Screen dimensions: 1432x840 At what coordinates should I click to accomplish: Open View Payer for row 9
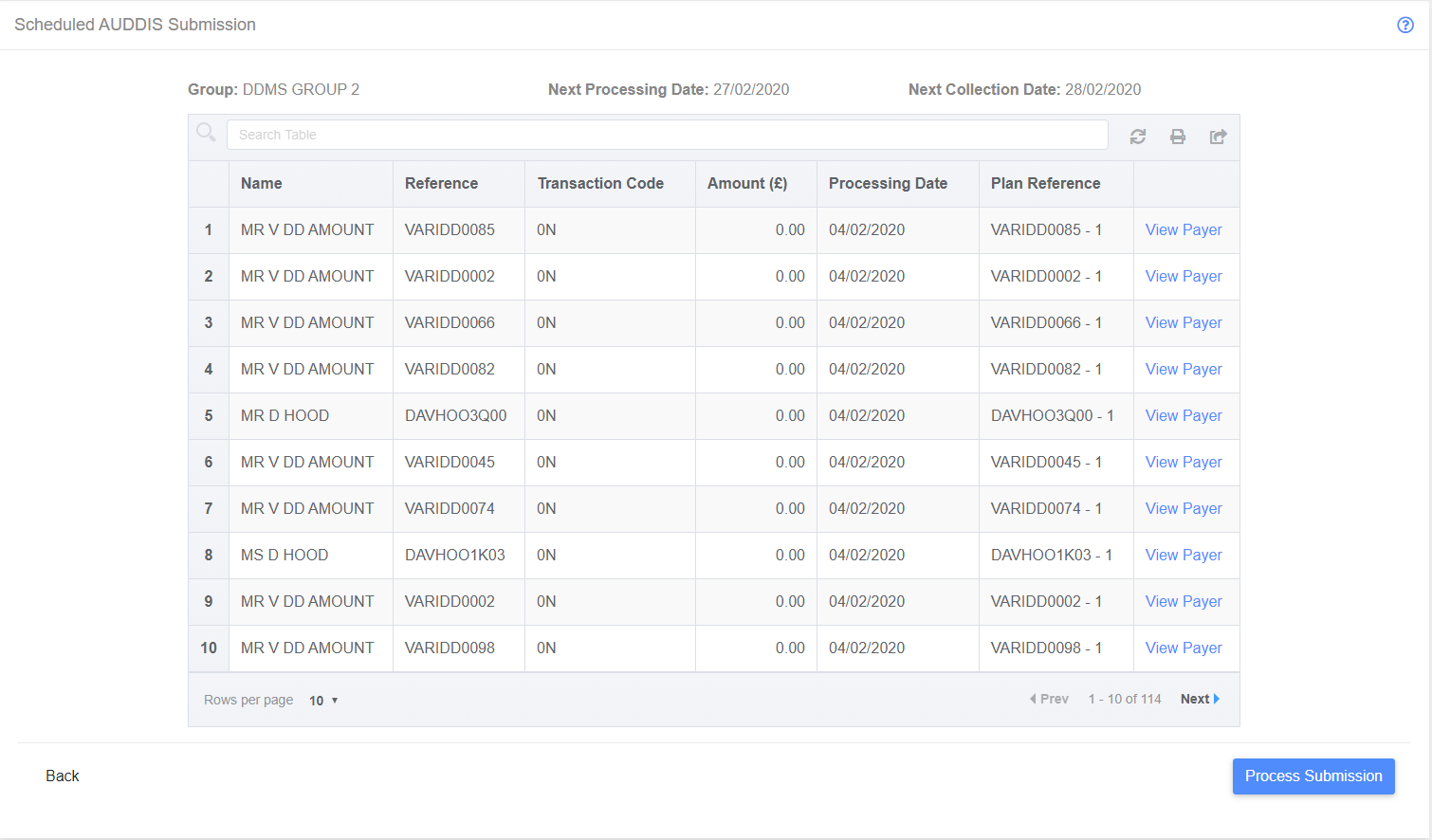[x=1184, y=602]
